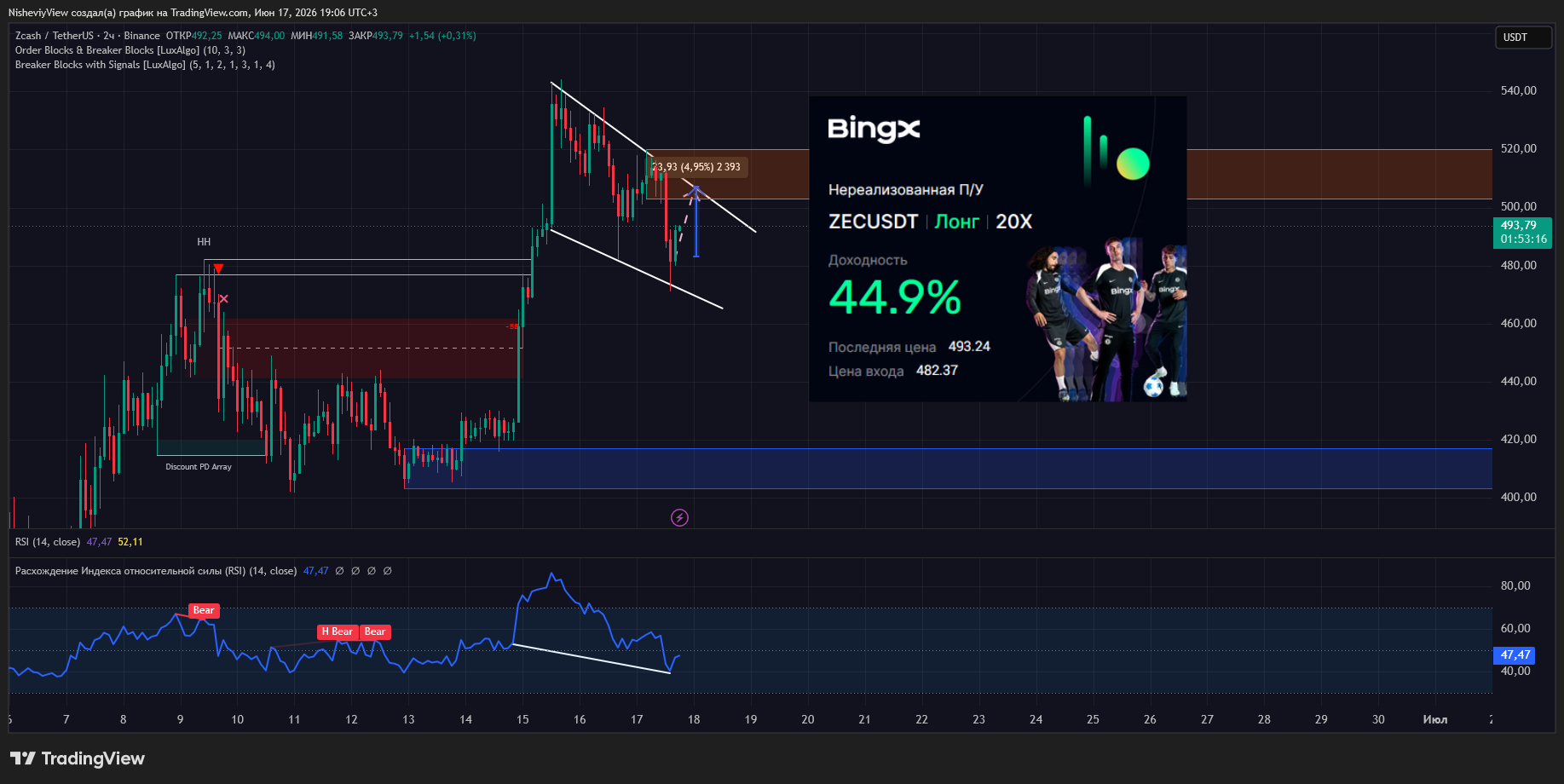This screenshot has width=1564, height=784.
Task: Click the 440,00 price axis label
Action: [x=1518, y=381]
